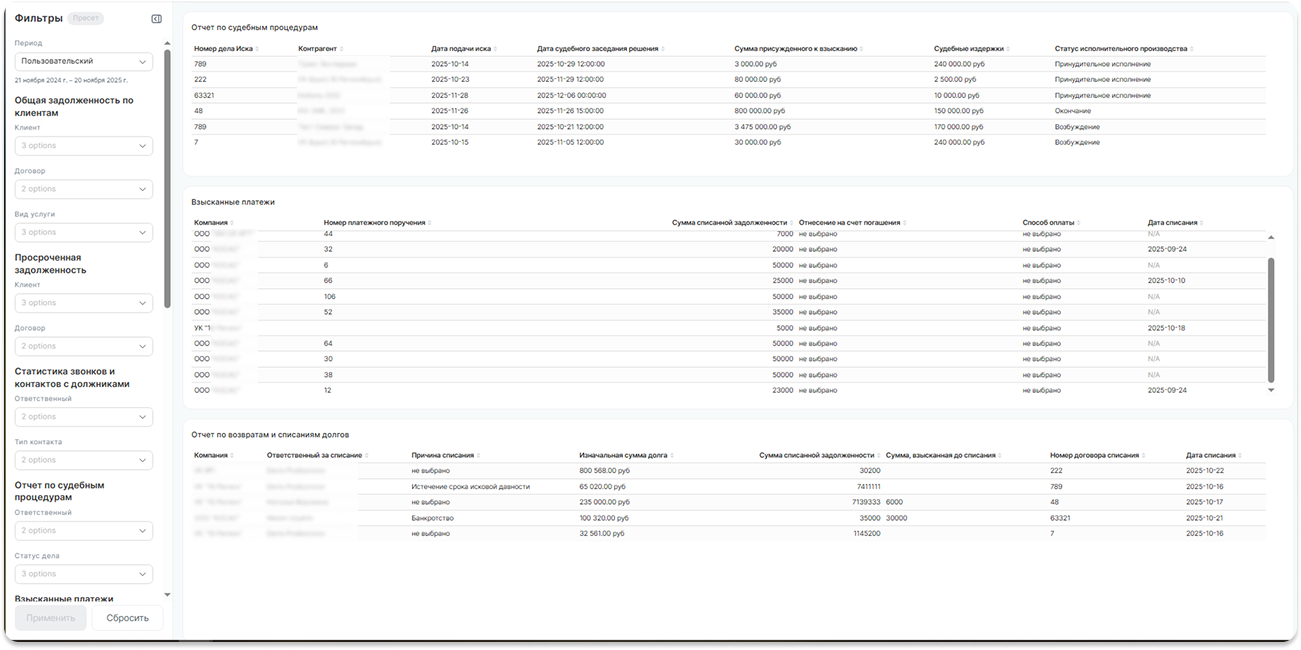Expand Клиент dropdown under Общая задолженность
This screenshot has width=1301, height=650.
[83, 146]
